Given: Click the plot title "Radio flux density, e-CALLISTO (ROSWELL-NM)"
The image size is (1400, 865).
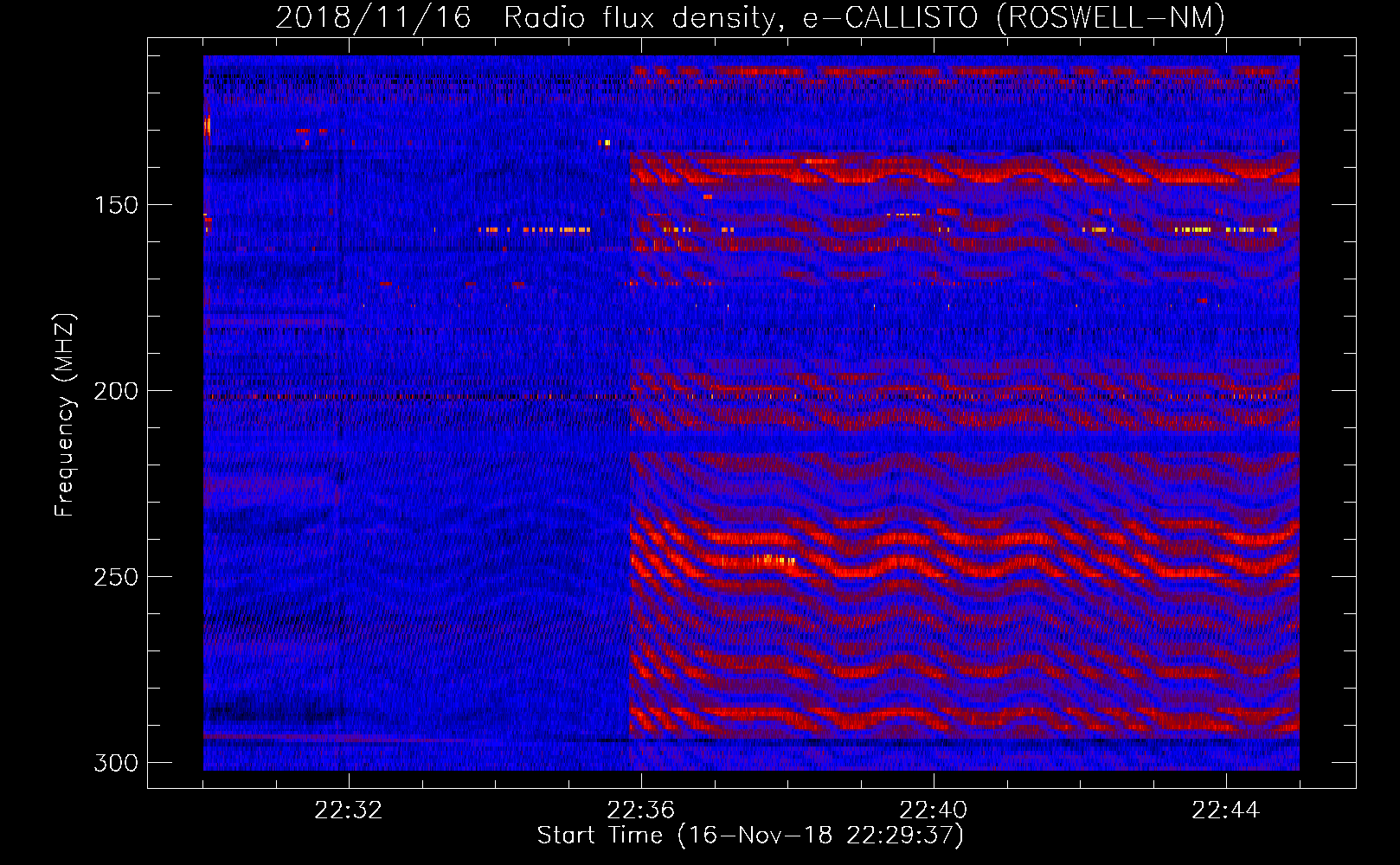Looking at the screenshot, I should click(x=864, y=17).
